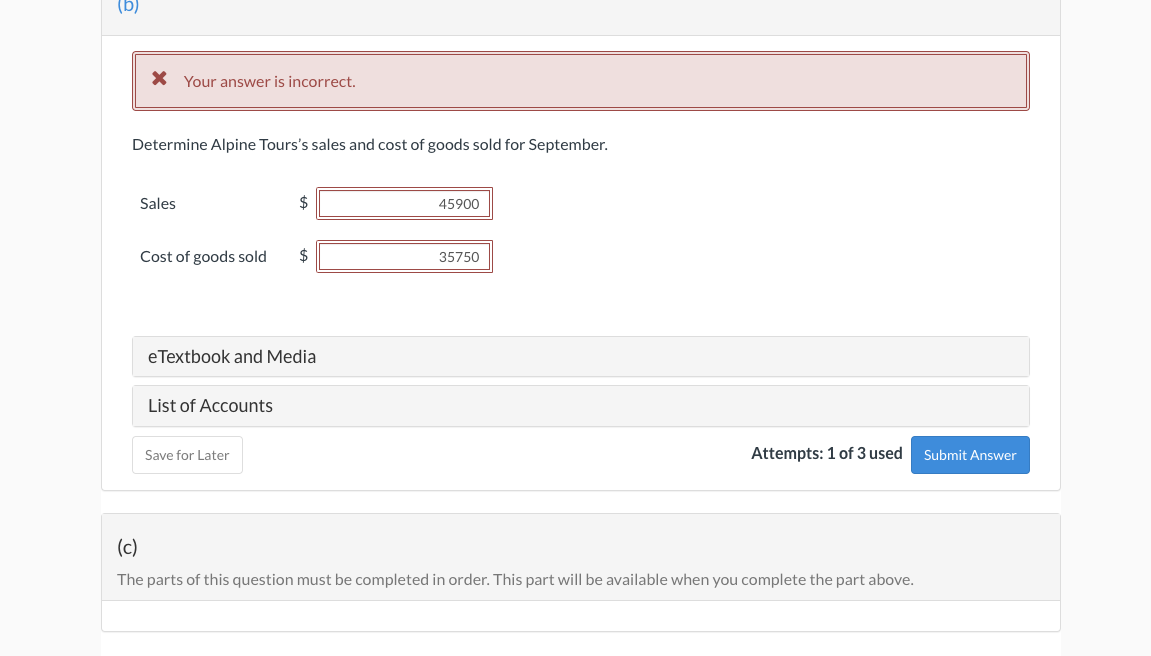Click the locked part availability message
The width and height of the screenshot is (1151, 656).
515,579
